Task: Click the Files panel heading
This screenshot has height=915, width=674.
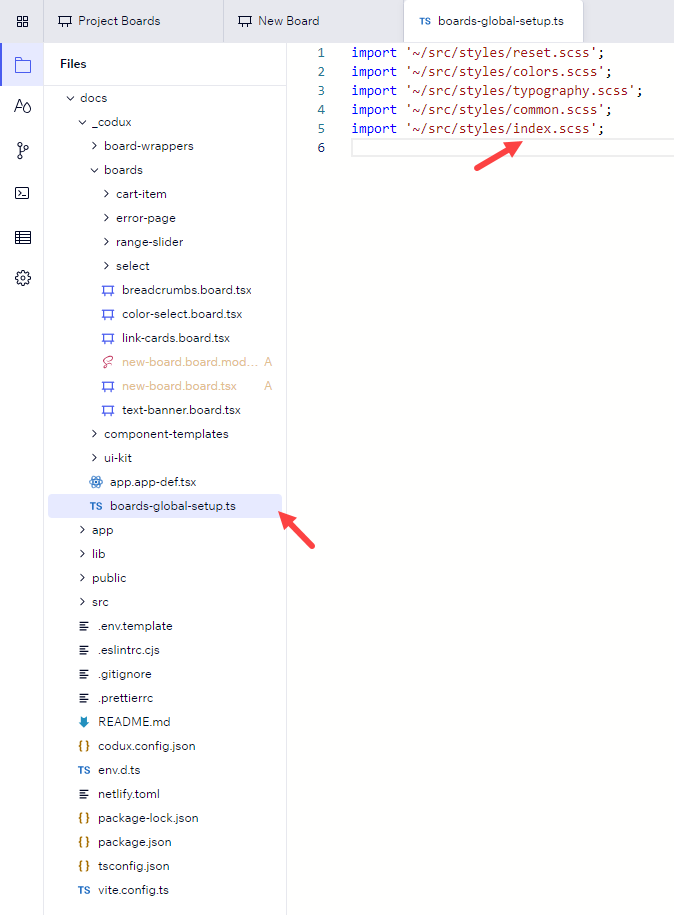Action: (x=73, y=64)
